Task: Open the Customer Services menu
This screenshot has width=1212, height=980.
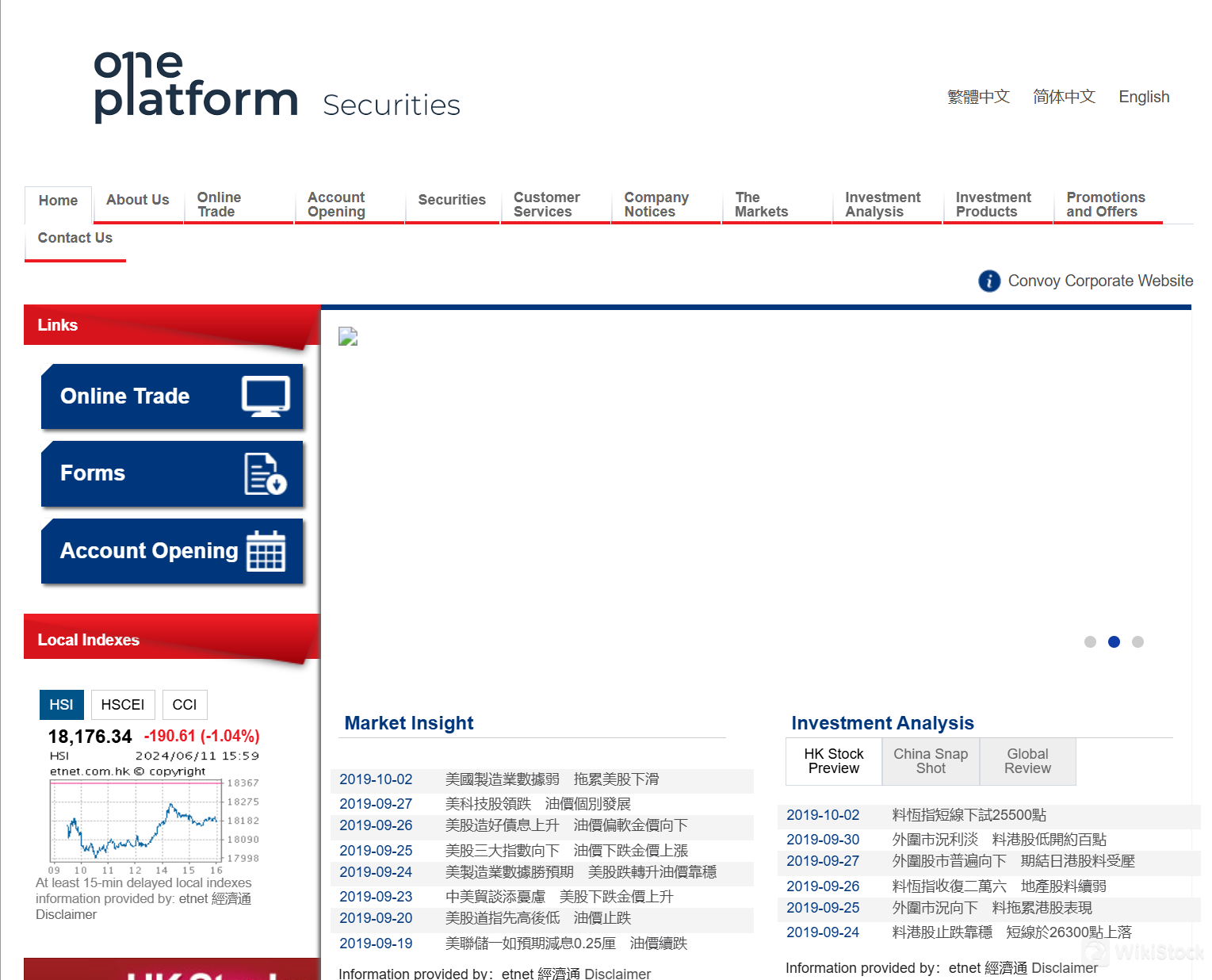Action: [546, 205]
